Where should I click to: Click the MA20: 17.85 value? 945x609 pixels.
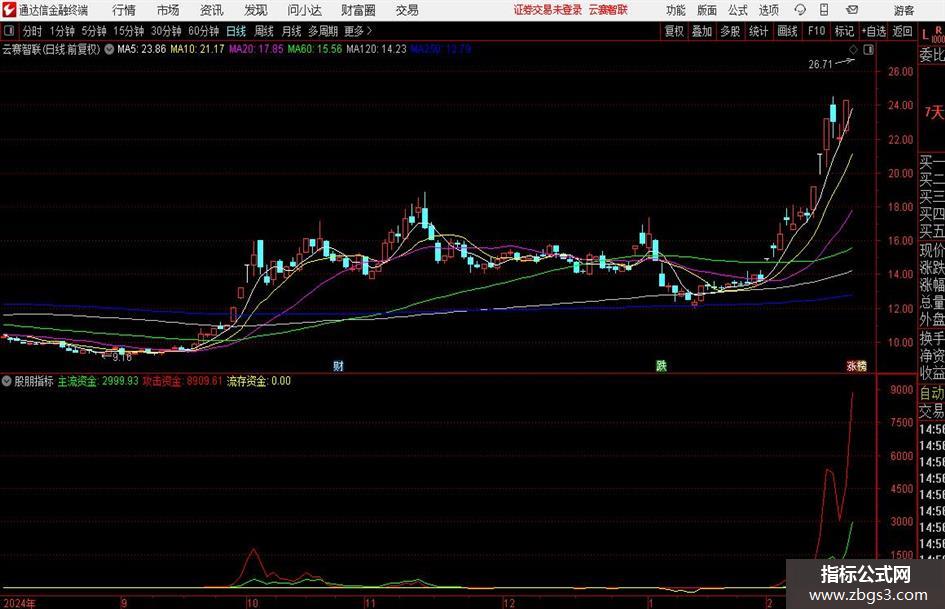point(256,49)
